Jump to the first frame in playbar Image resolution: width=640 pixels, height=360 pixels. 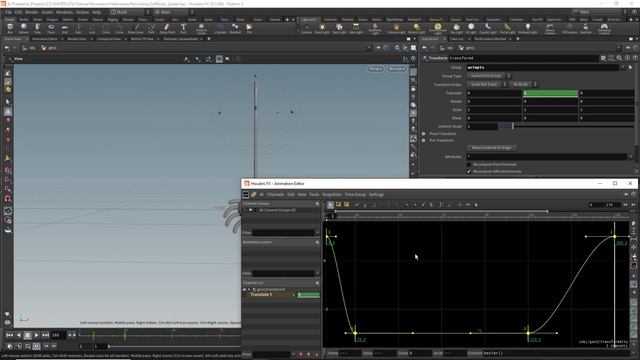click(x=9, y=335)
